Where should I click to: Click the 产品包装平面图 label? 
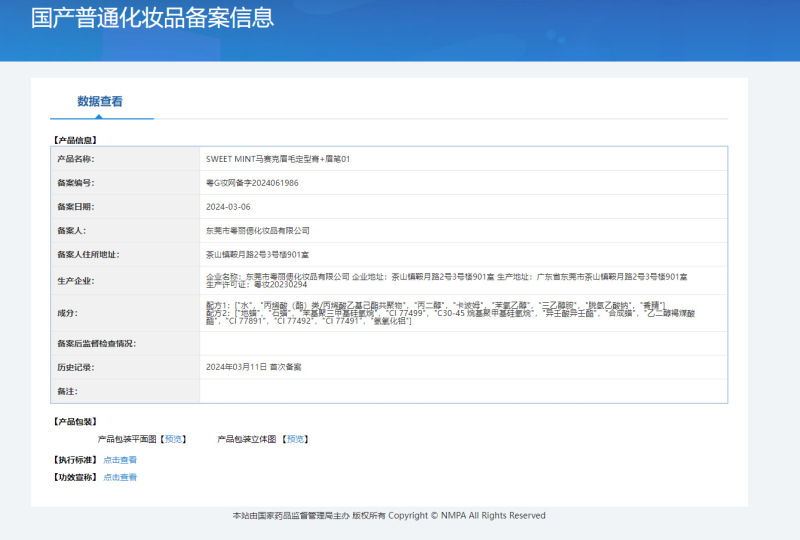127,439
